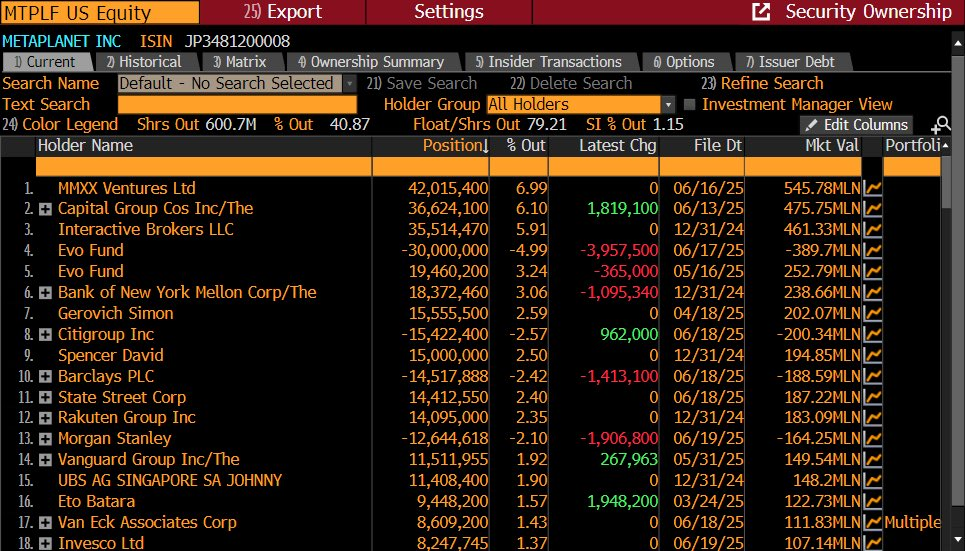Screen dimensions: 965x551
Task: Open chart icon for Morgan Stanley
Action: [x=872, y=438]
